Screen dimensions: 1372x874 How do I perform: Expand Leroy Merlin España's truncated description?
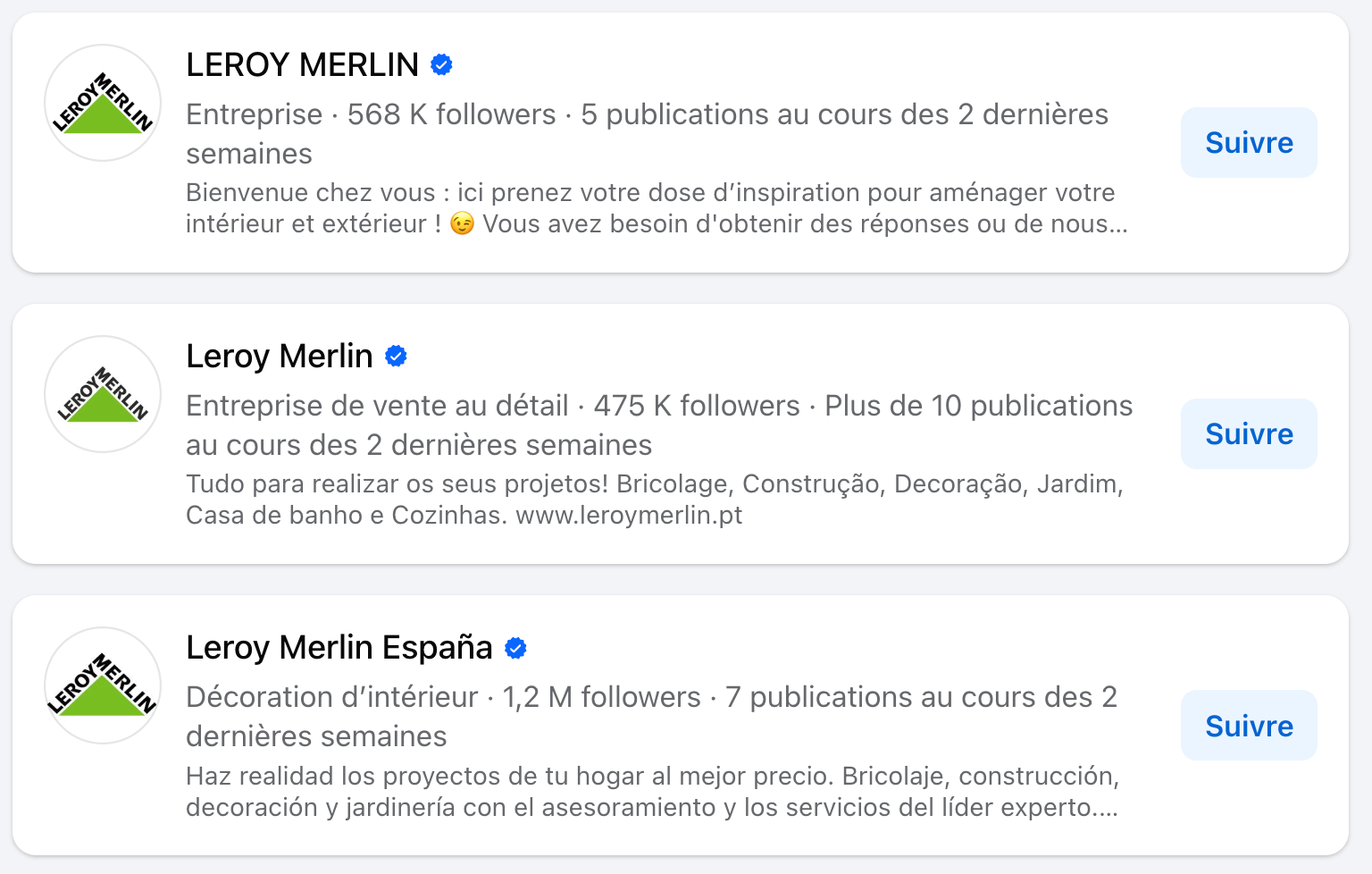[1104, 809]
